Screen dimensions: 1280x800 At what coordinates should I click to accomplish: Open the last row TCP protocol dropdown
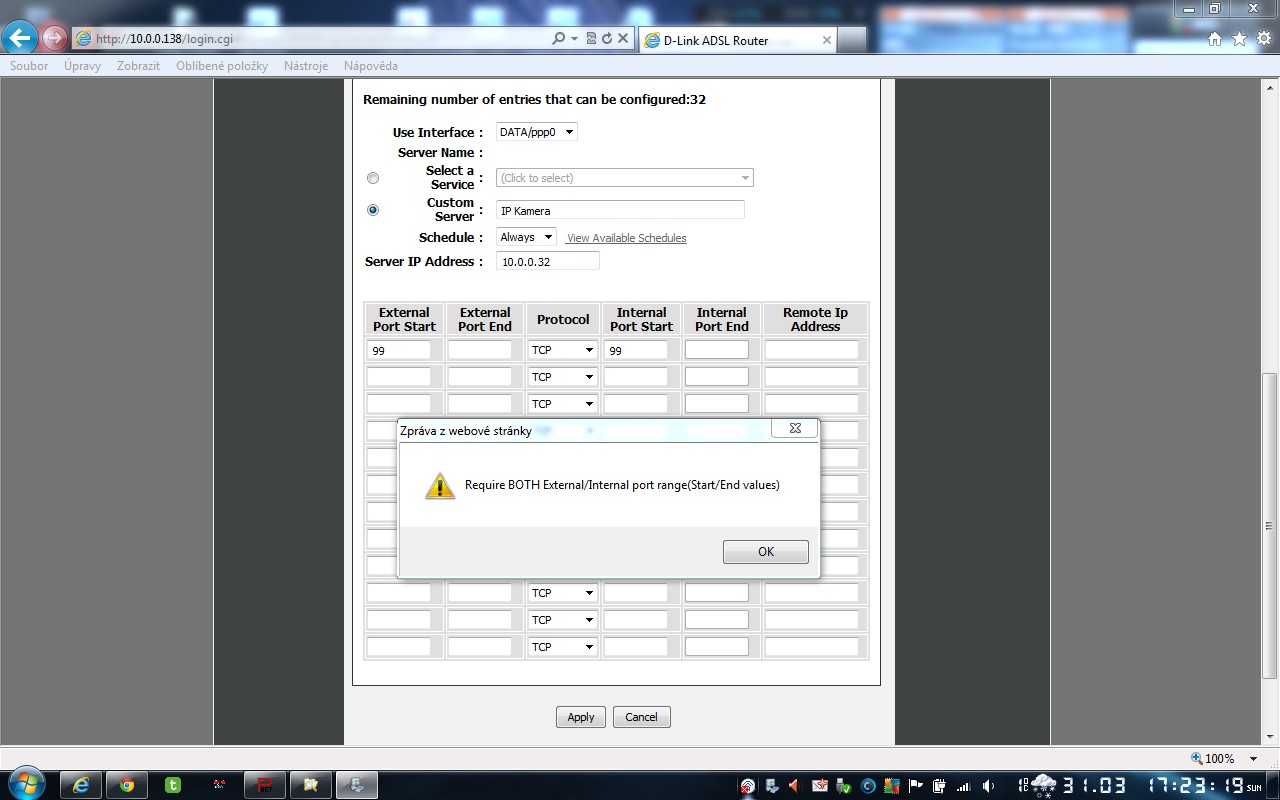coord(563,647)
